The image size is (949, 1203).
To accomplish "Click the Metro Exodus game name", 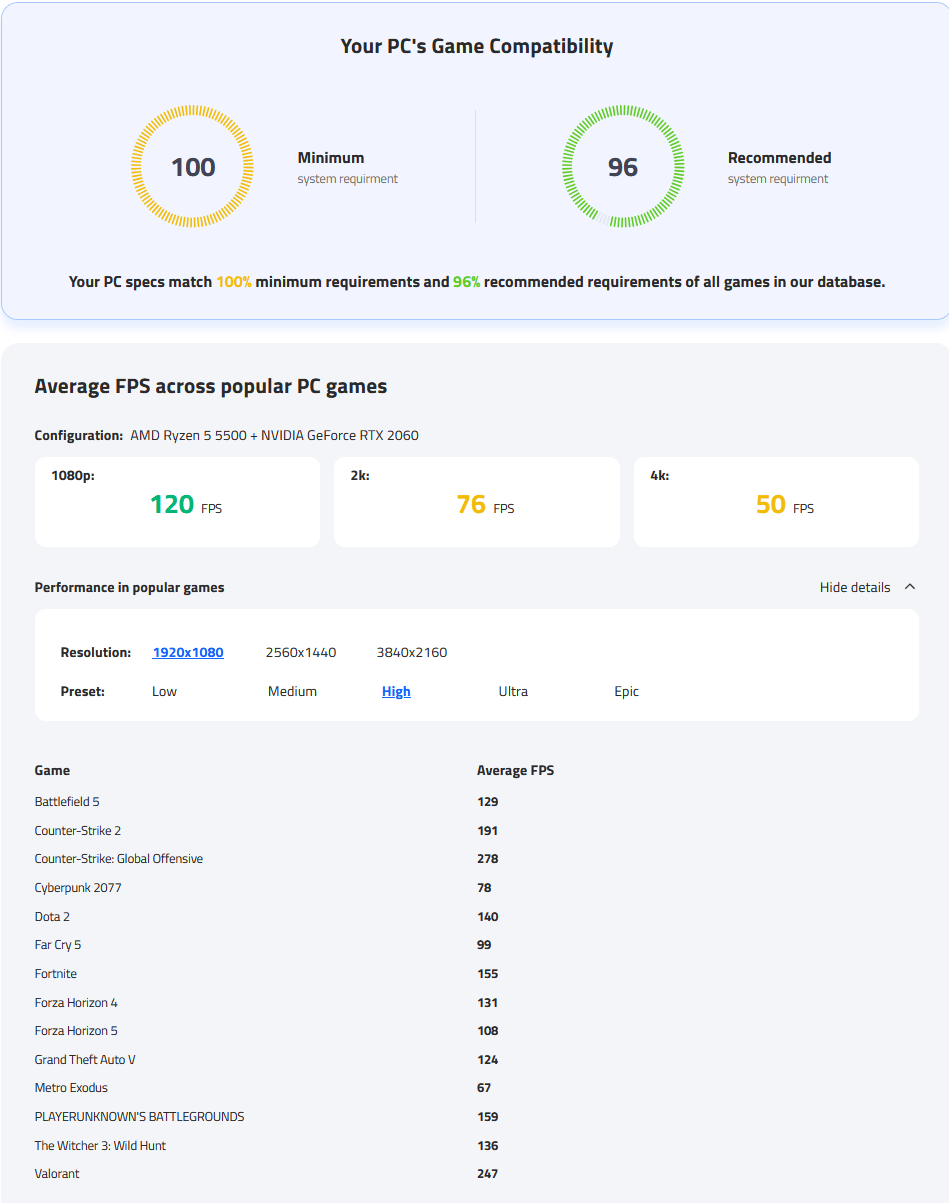I will coord(71,1088).
